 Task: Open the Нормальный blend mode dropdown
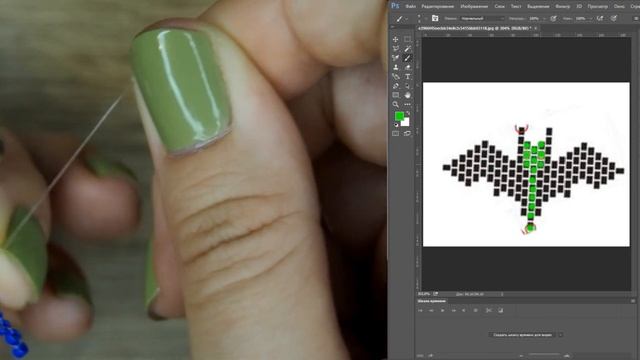pyautogui.click(x=482, y=18)
